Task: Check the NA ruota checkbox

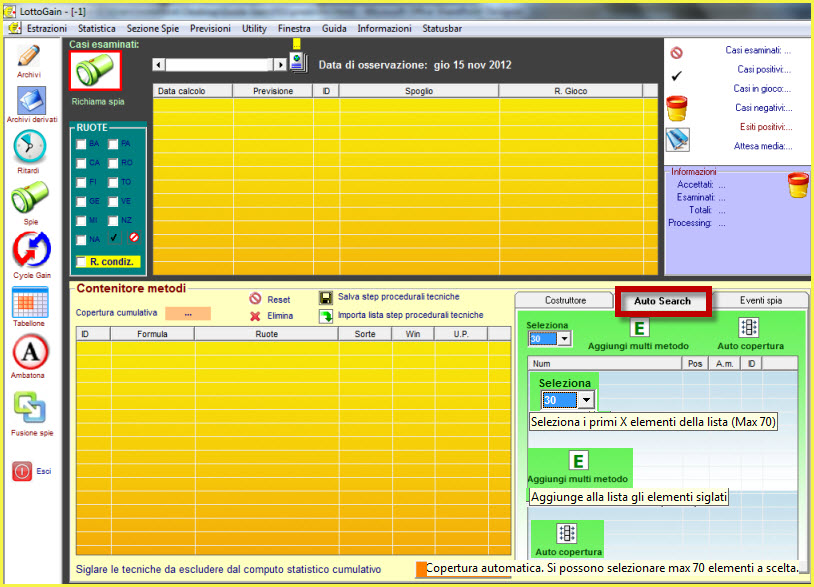Action: pos(81,240)
